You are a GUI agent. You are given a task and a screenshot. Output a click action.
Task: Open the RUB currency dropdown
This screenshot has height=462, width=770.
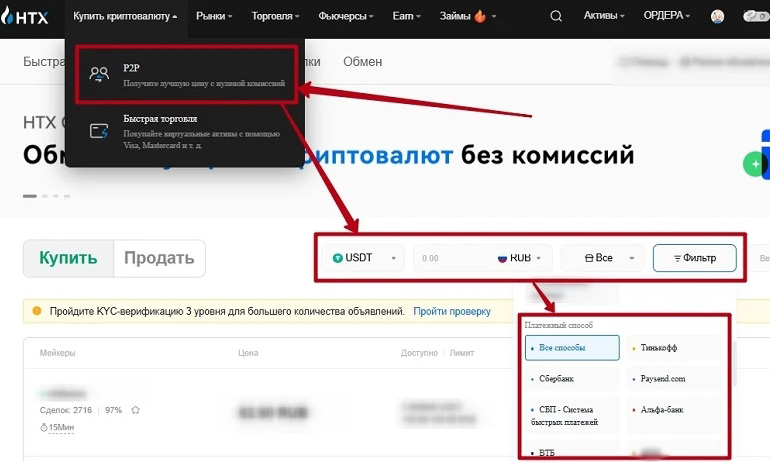[x=520, y=258]
